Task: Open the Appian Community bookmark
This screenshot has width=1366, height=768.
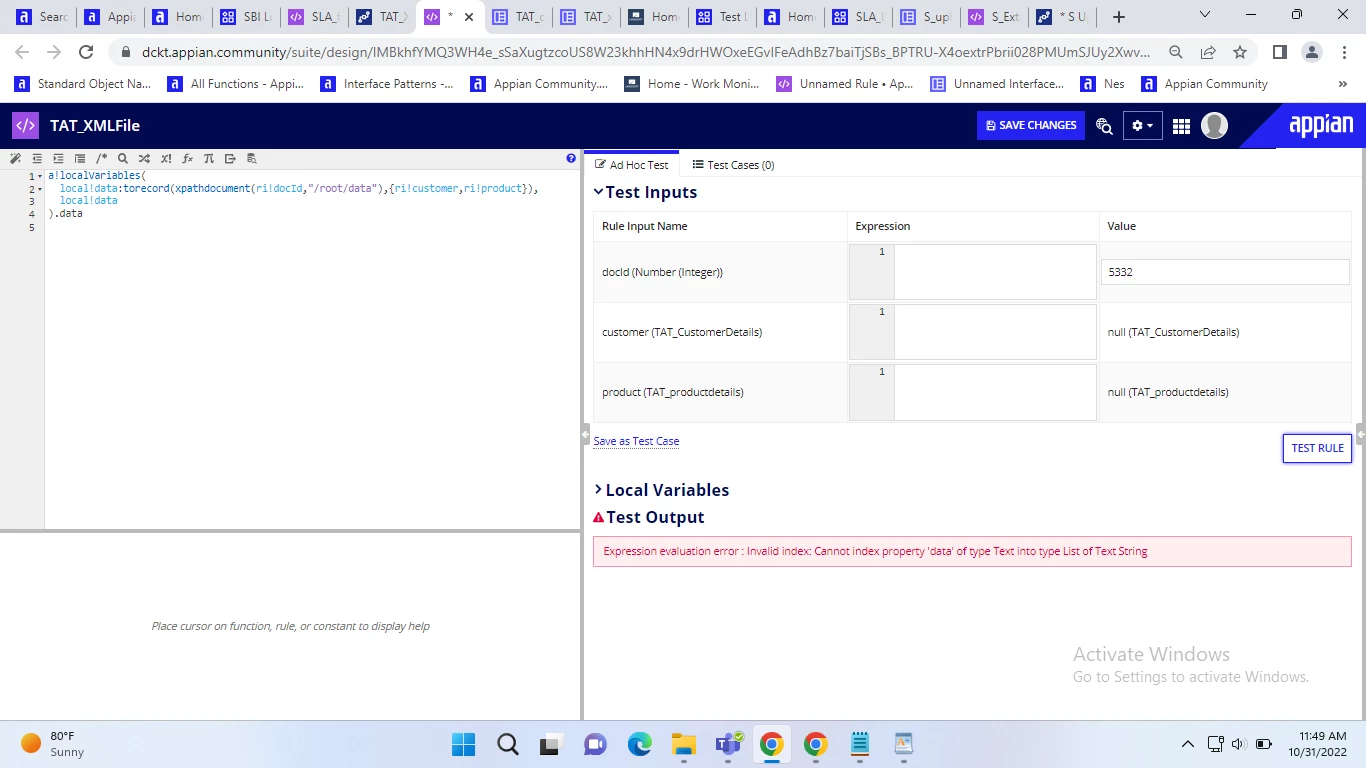Action: click(x=1205, y=84)
